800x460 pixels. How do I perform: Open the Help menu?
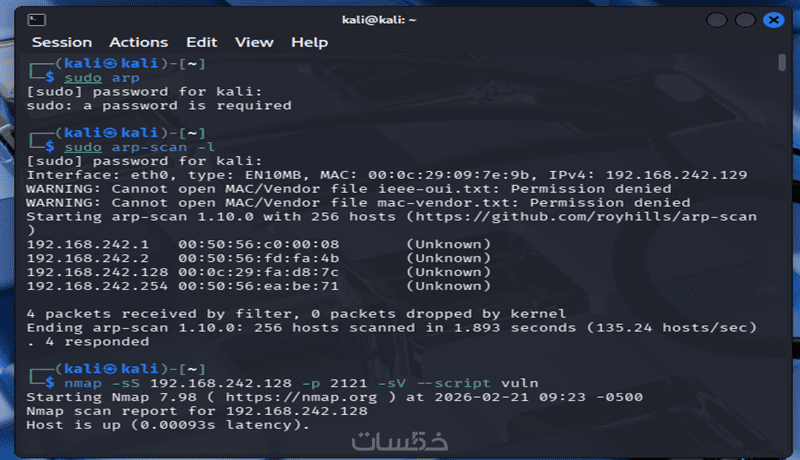[309, 42]
